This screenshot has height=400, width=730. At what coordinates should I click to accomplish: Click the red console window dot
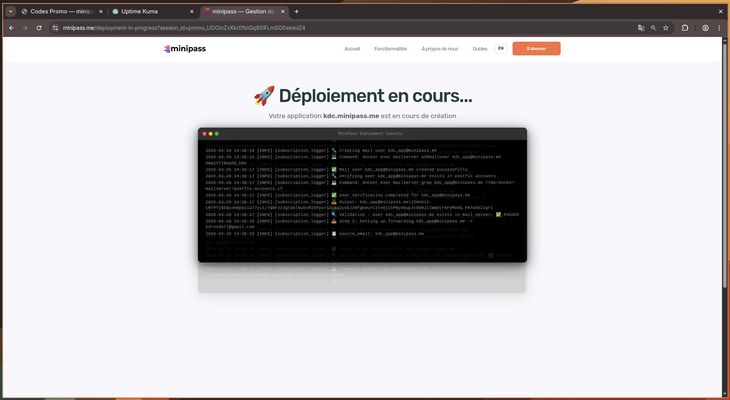coord(204,134)
